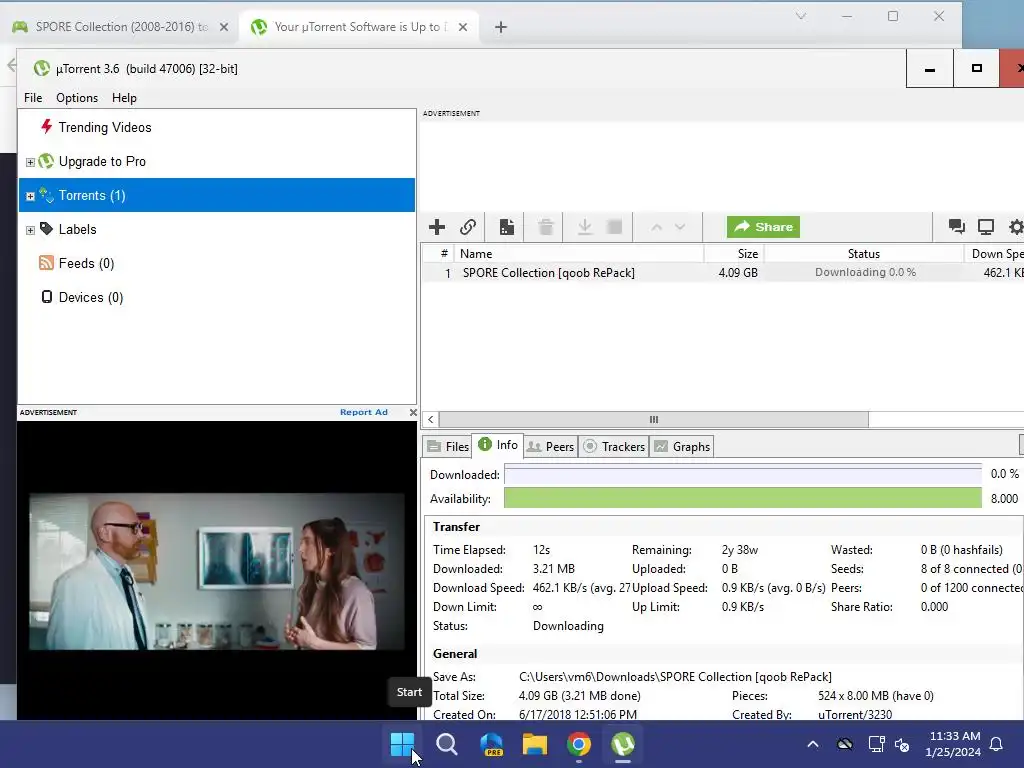Click the Trending Videos lightning icon
The image size is (1024, 768).
46,126
